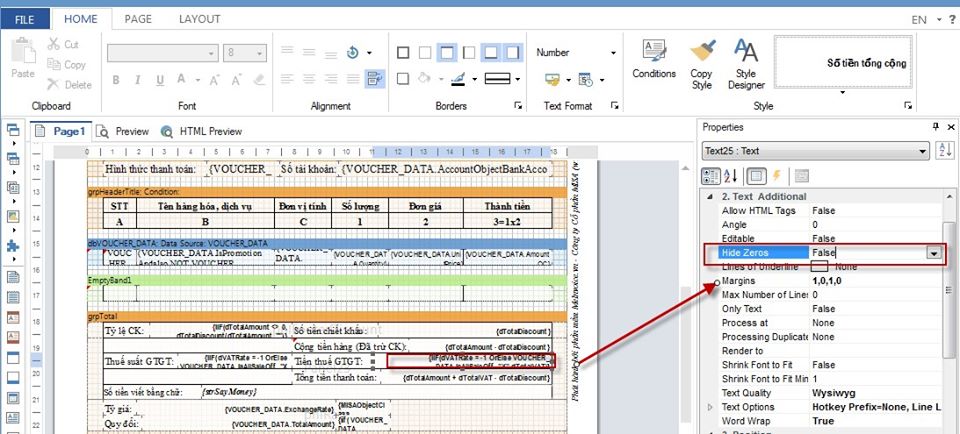The width and height of the screenshot is (960, 434).
Task: Align text center
Action: coord(309,79)
